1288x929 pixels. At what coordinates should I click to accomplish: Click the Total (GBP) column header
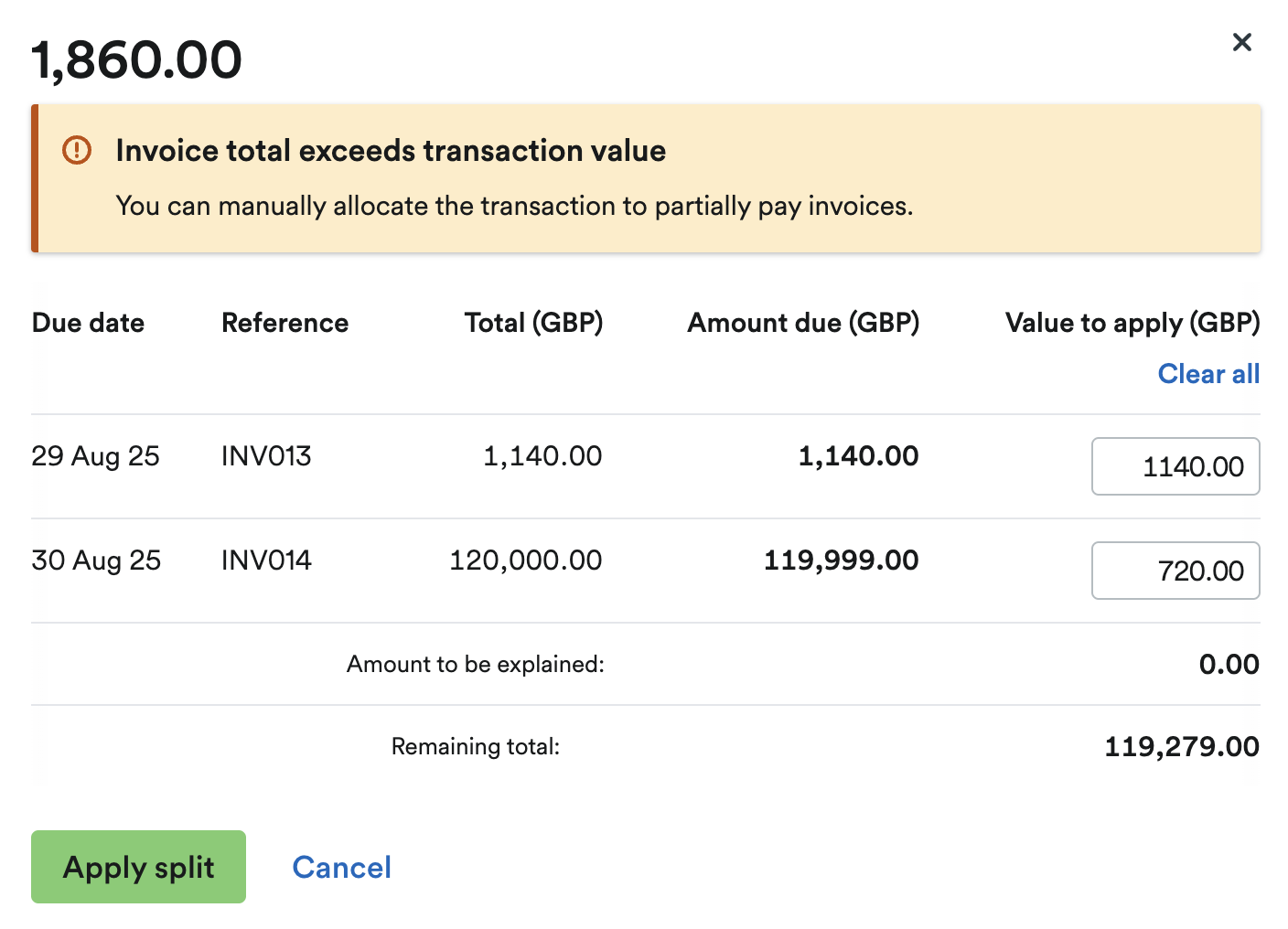[533, 323]
